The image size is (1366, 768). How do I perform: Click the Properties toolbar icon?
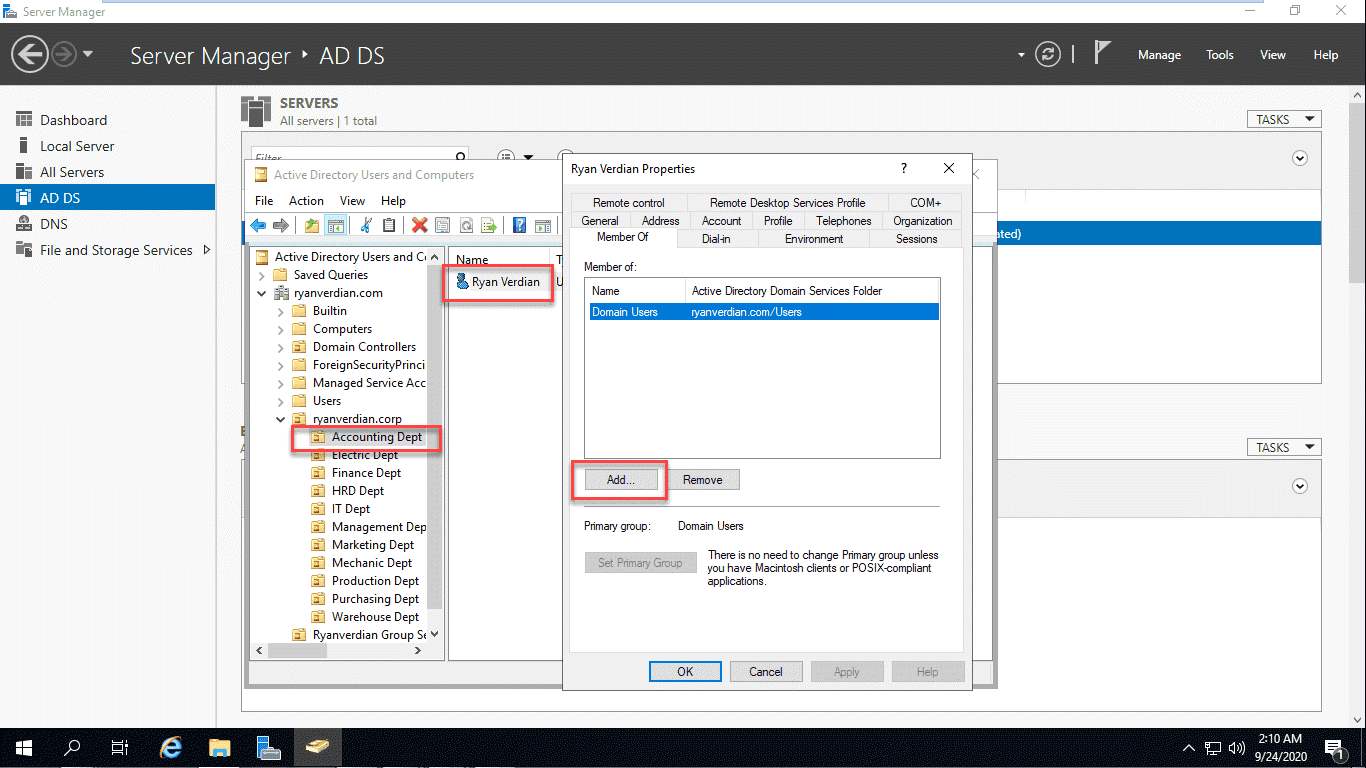pos(442,226)
